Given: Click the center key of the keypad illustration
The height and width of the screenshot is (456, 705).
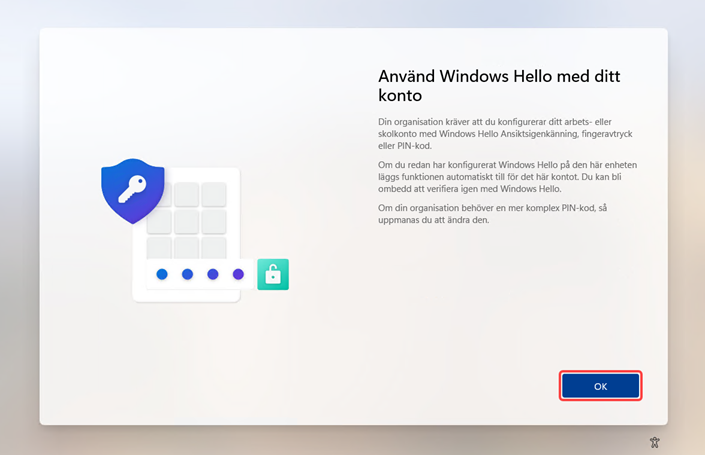Looking at the screenshot, I should coord(187,220).
